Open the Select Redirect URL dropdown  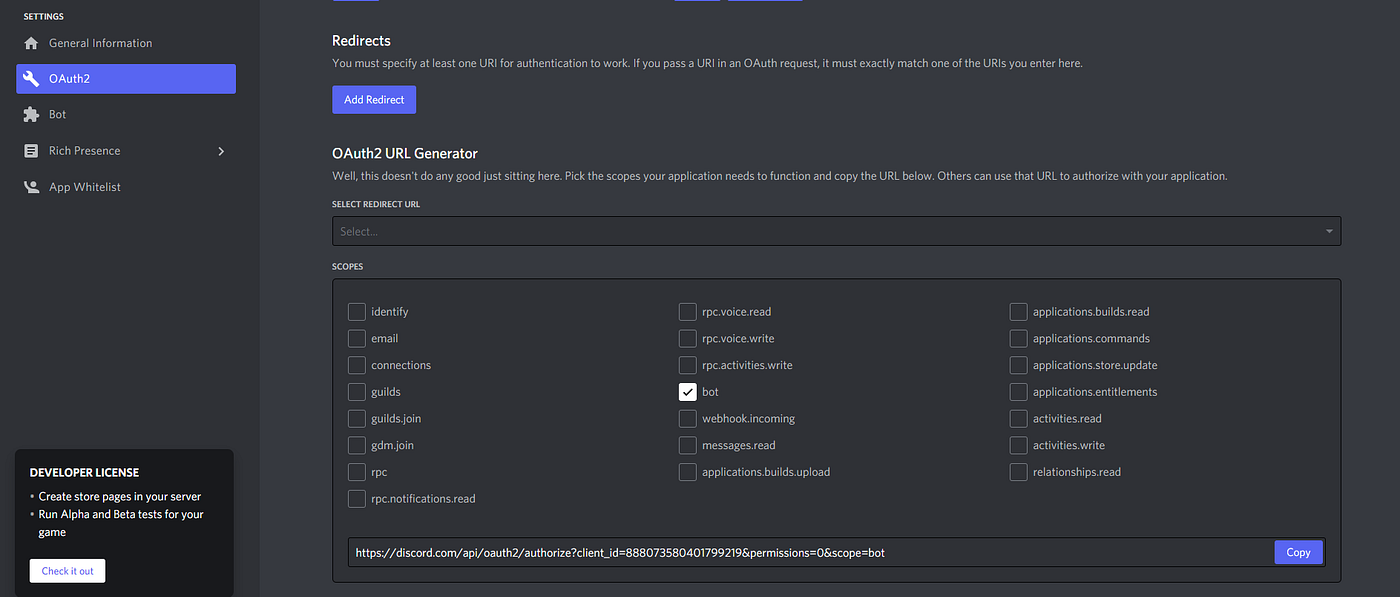pyautogui.click(x=836, y=231)
